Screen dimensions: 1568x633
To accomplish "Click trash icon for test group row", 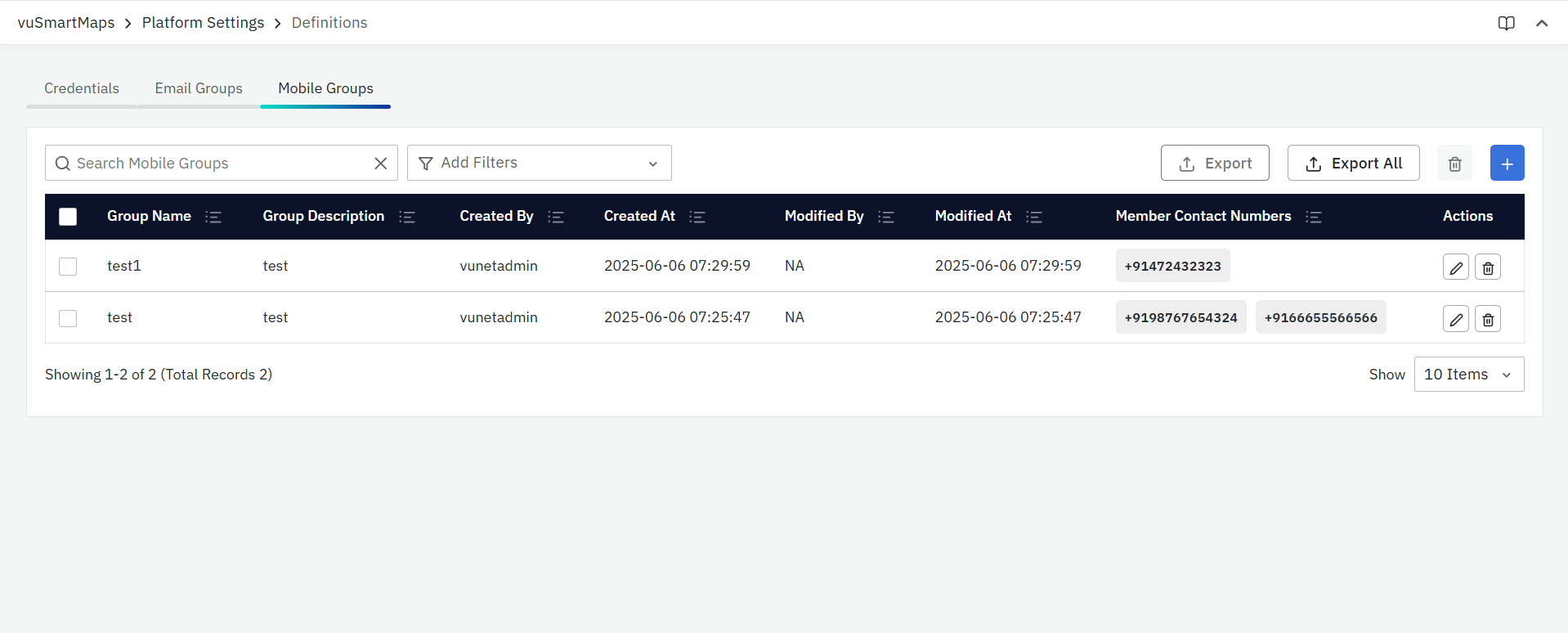I will click(x=1487, y=319).
